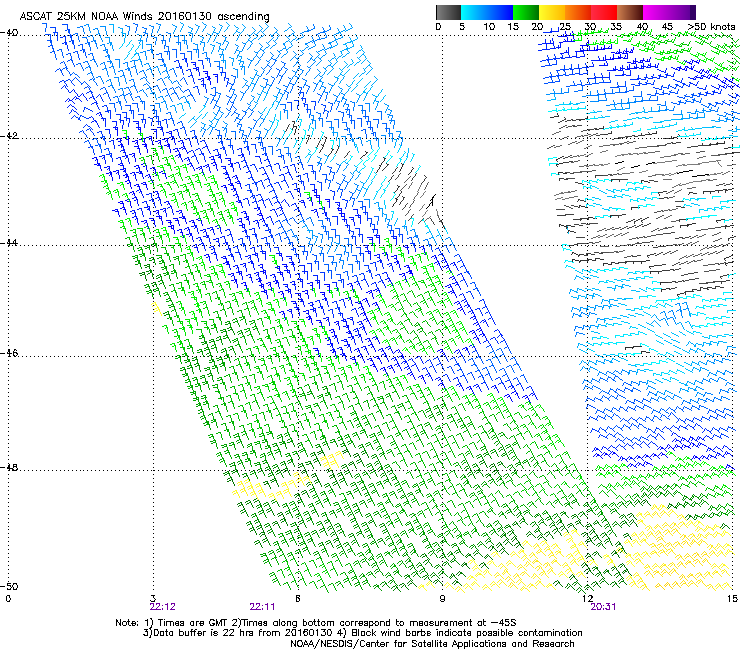Click the purple '20:31' pass time
The width and height of the screenshot is (740, 650).
(x=603, y=607)
